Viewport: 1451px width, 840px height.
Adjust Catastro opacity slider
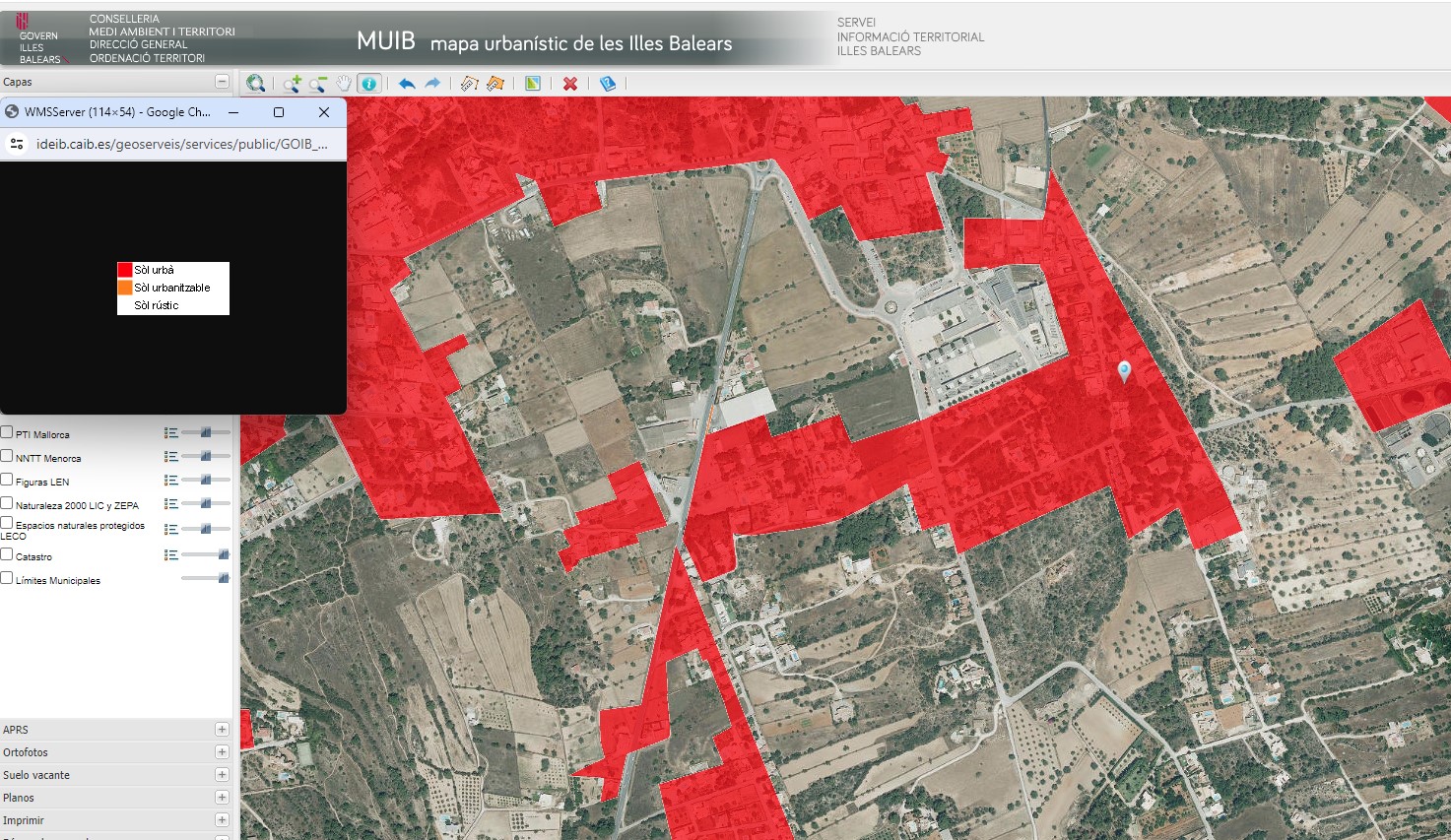click(x=206, y=554)
